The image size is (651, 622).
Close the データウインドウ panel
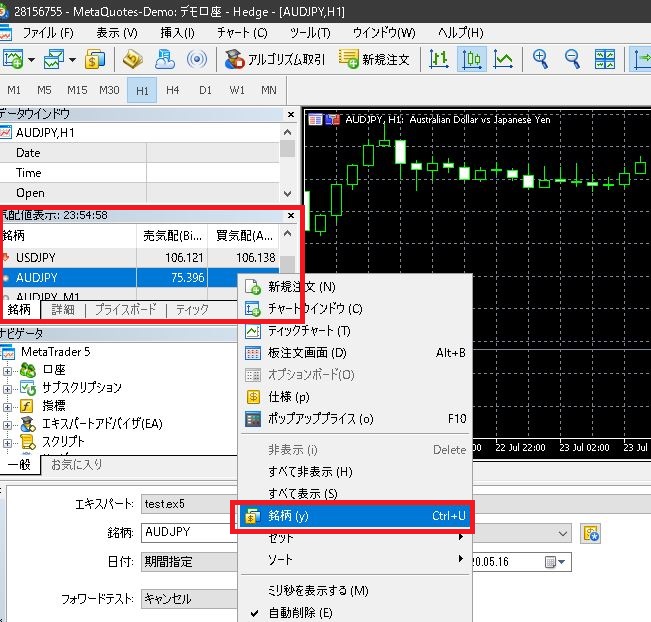(x=291, y=114)
